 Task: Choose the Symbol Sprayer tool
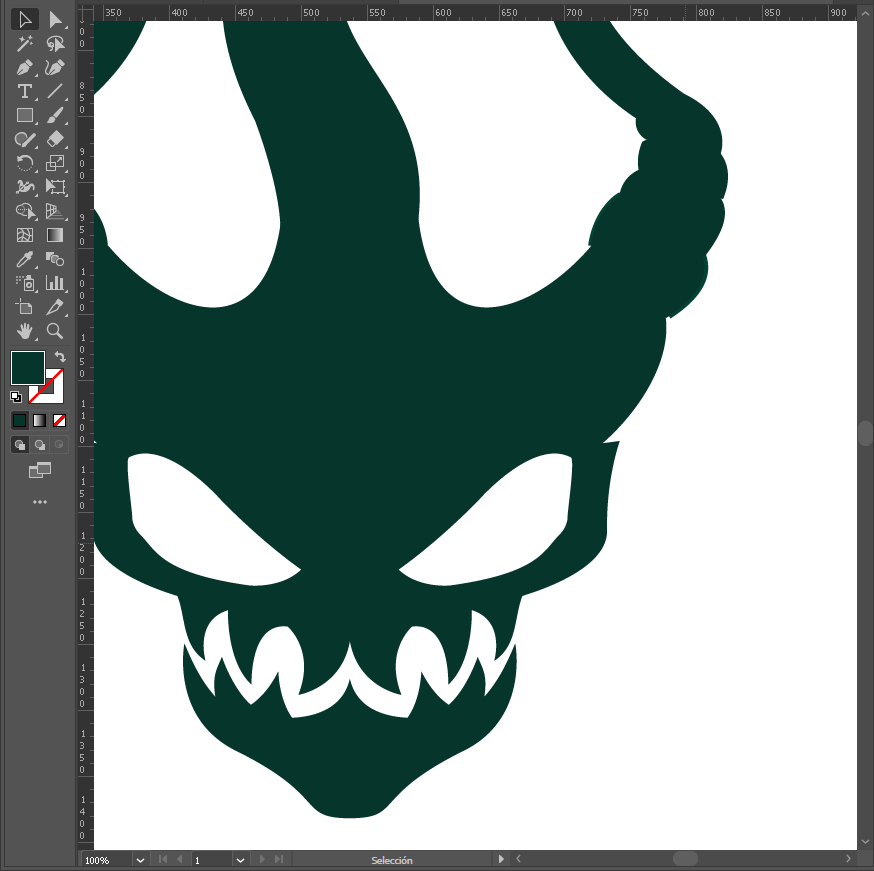point(25,283)
